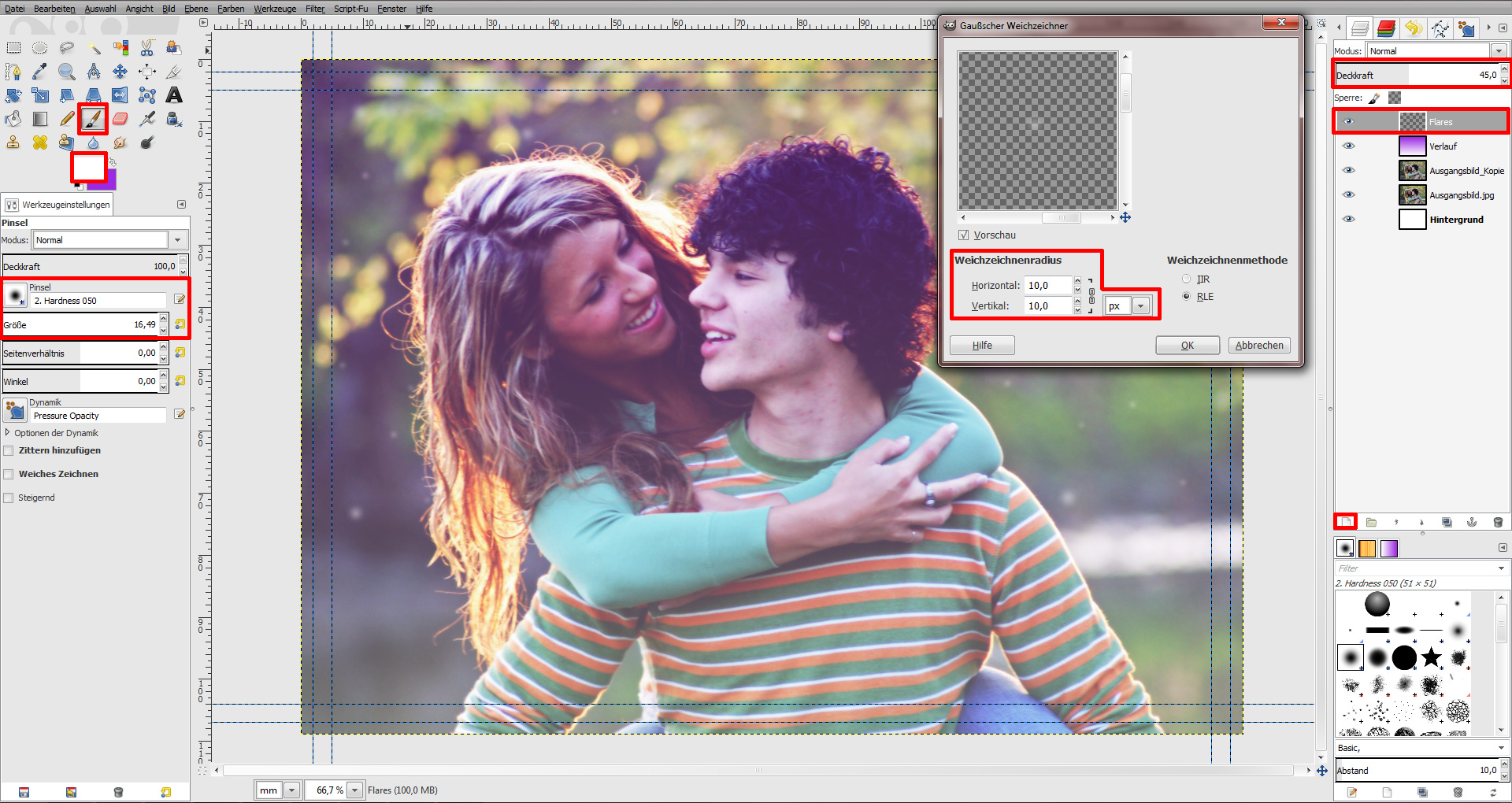Click the white foreground color swatch
This screenshot has height=803, width=1512.
87,167
